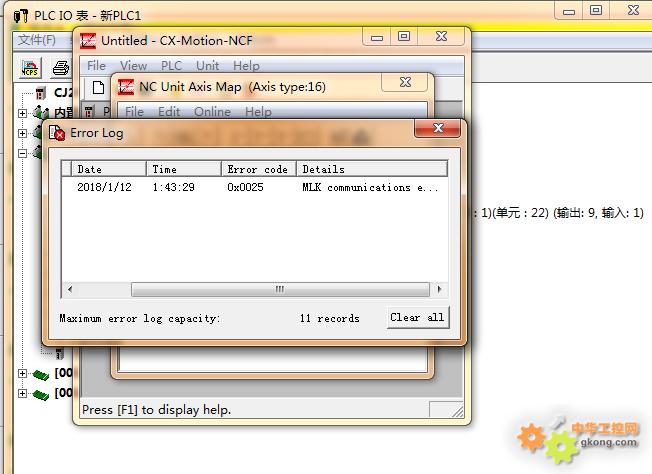Click the right arrow of error log scrollbar
Screen dimensions: 652x474
[x=439, y=289]
